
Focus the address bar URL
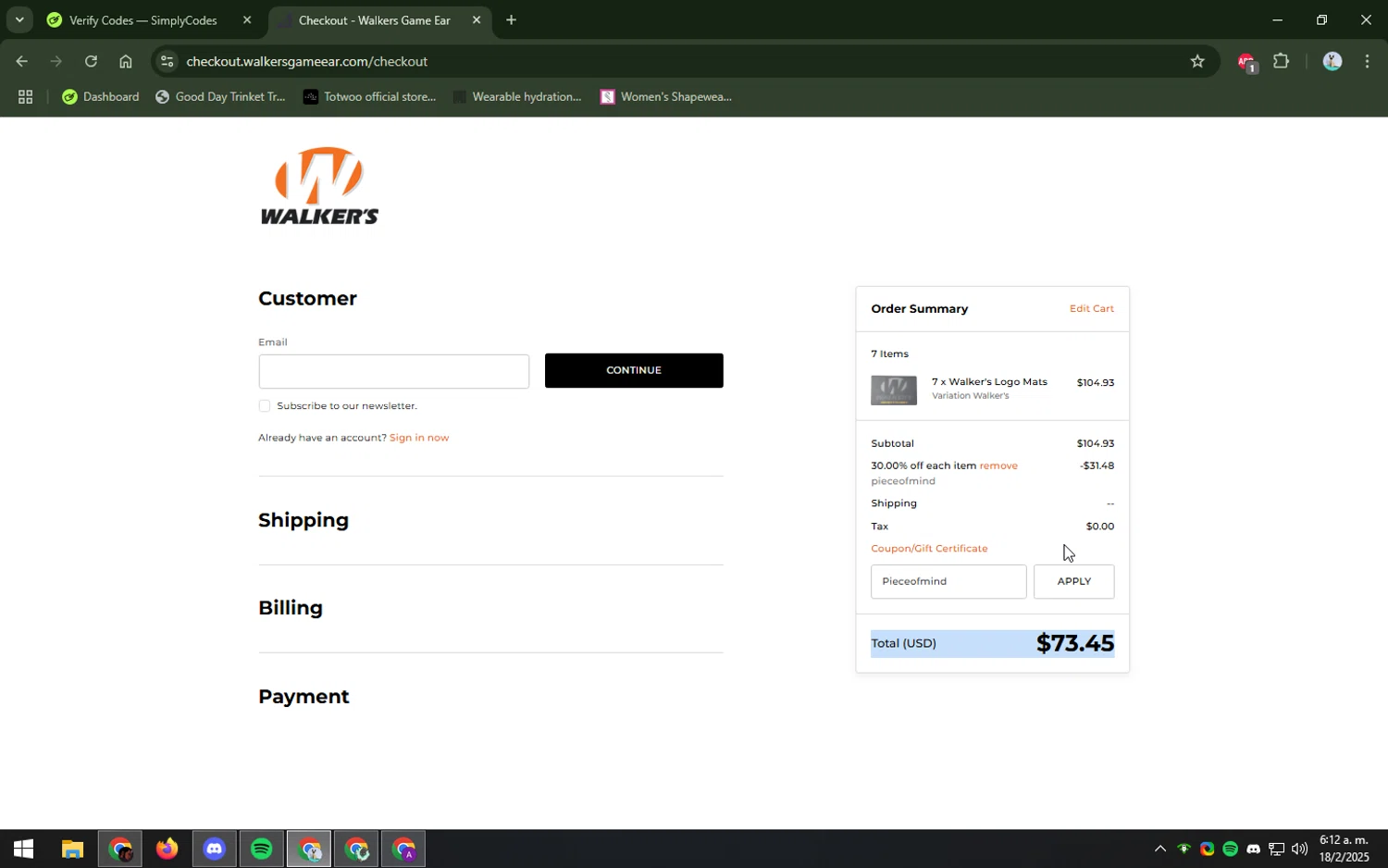[x=306, y=62]
